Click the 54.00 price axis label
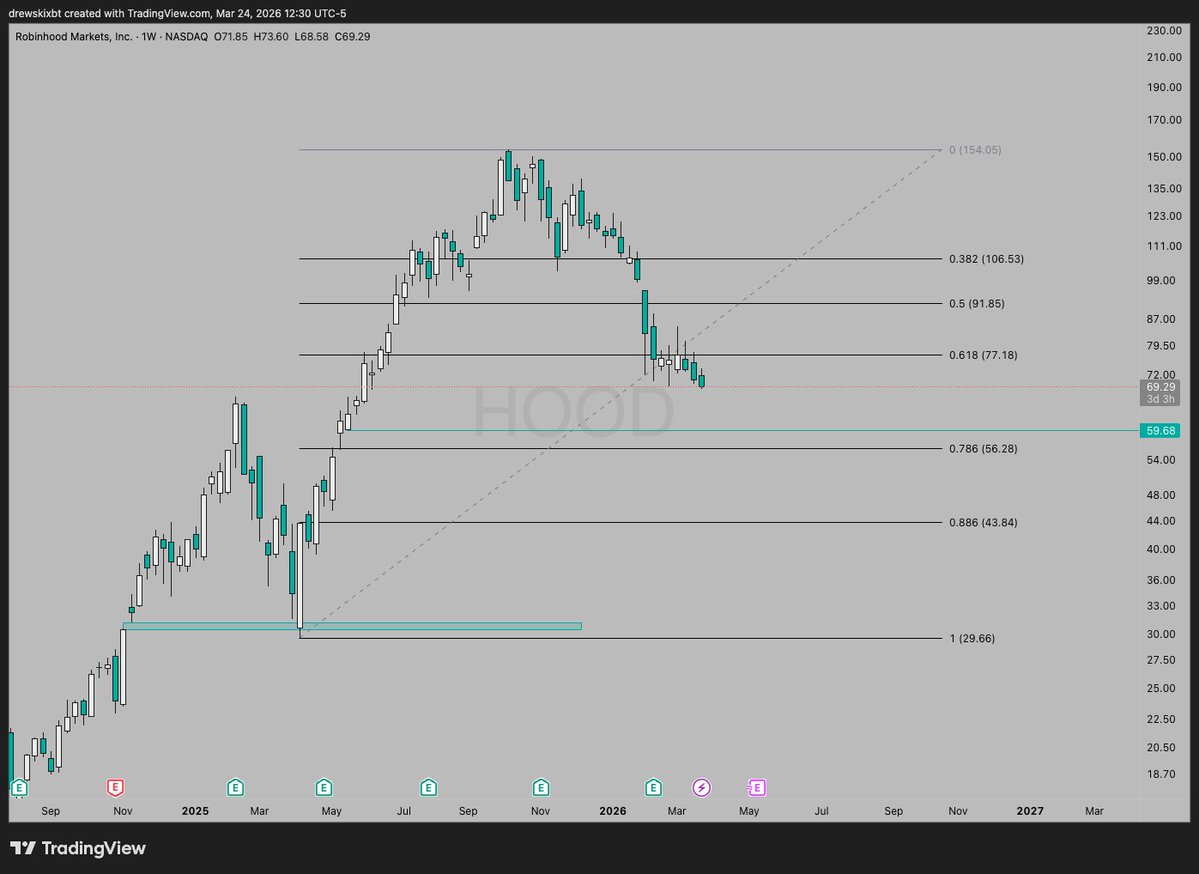Screen dimensions: 1199x874 click(1161, 460)
